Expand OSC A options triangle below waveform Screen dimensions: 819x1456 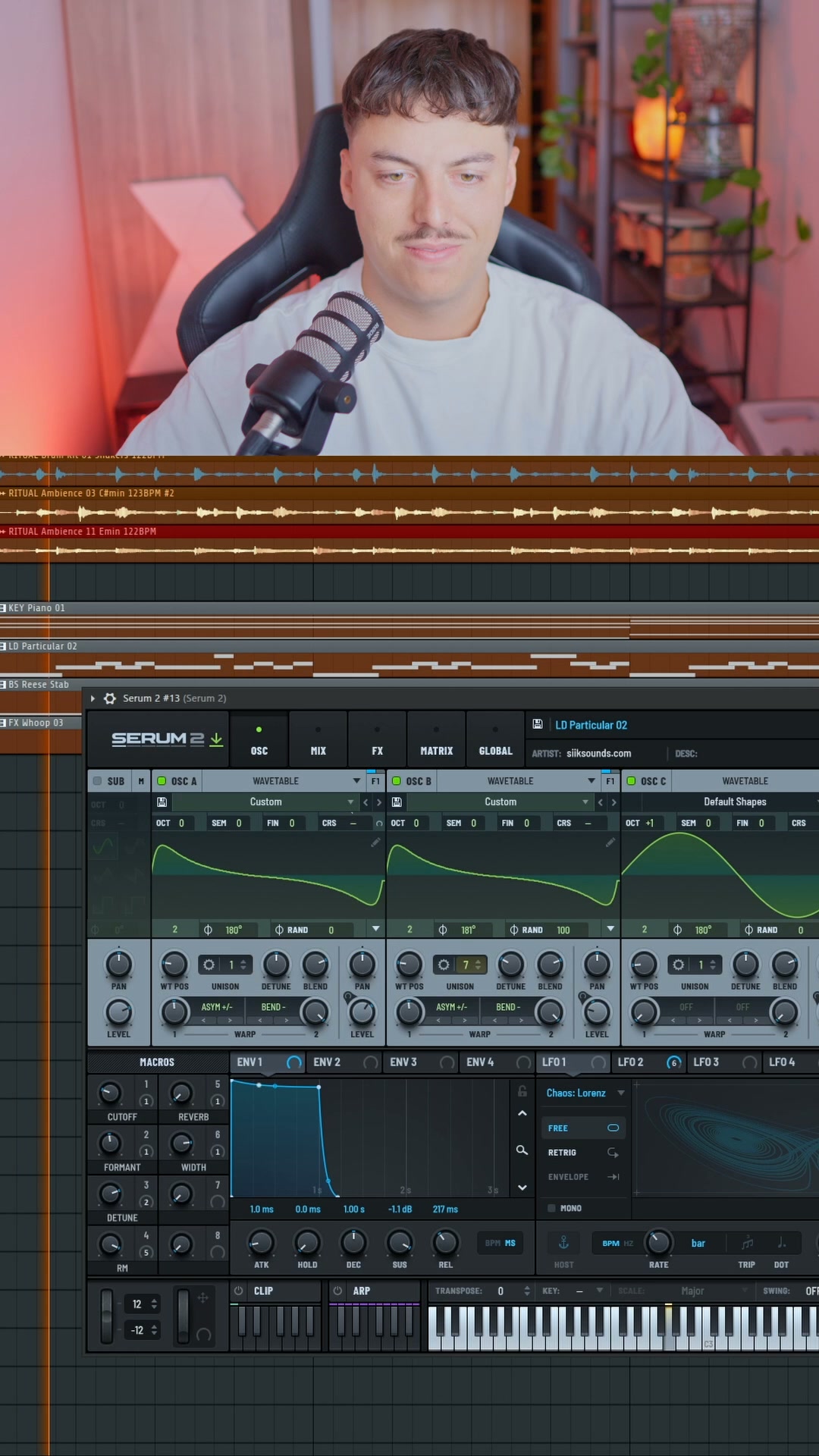pyautogui.click(x=375, y=929)
